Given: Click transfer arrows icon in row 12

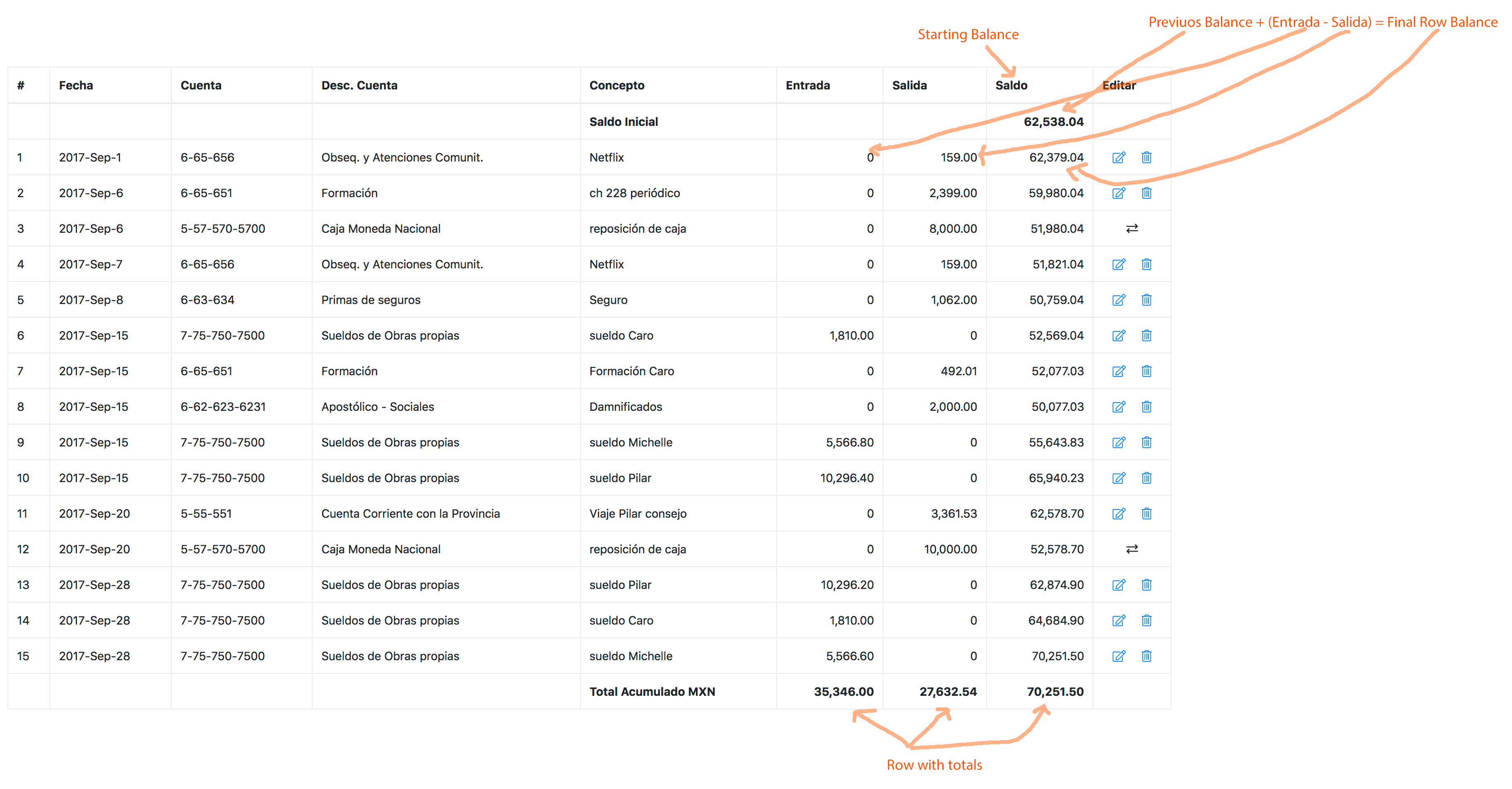Looking at the screenshot, I should [x=1132, y=549].
